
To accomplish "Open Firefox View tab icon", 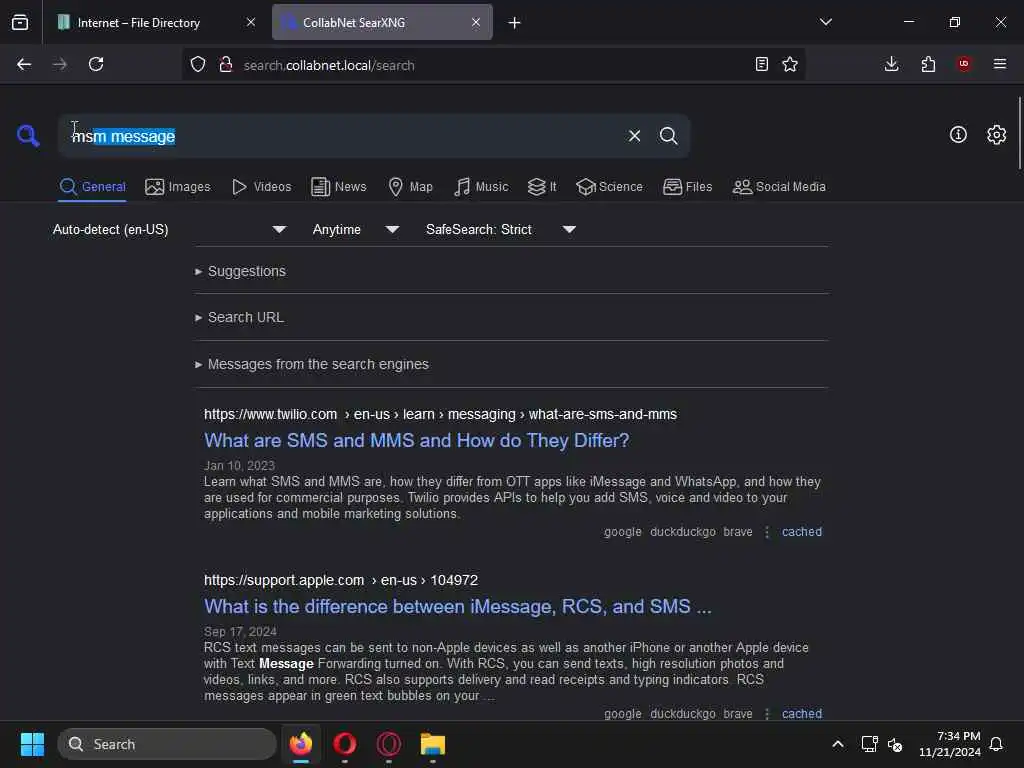I will tap(20, 23).
